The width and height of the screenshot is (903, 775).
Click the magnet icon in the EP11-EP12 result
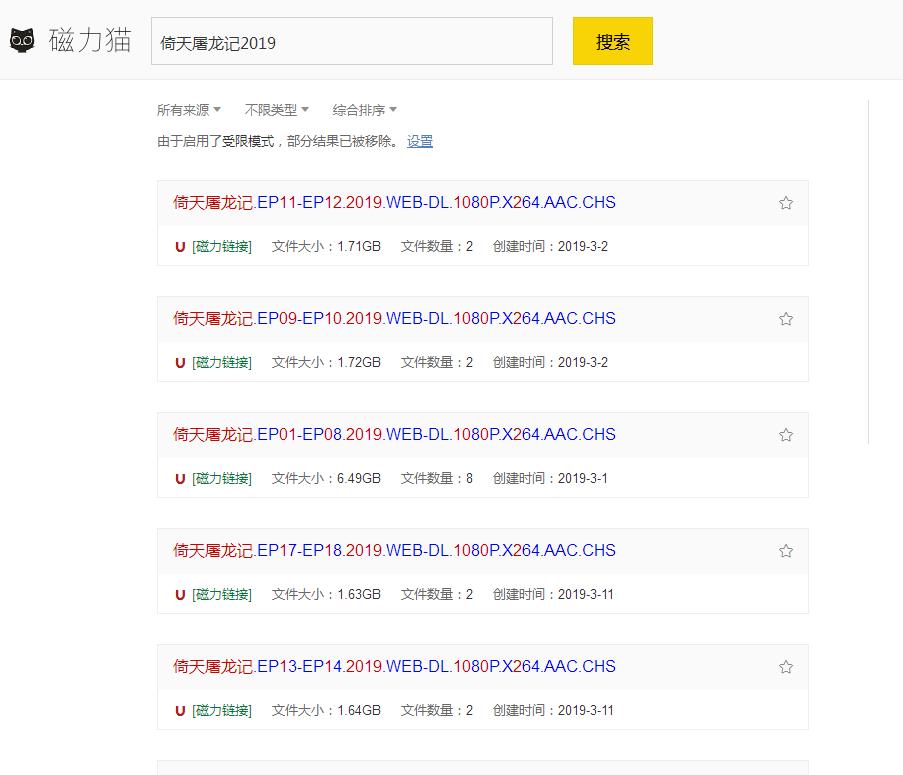point(180,246)
